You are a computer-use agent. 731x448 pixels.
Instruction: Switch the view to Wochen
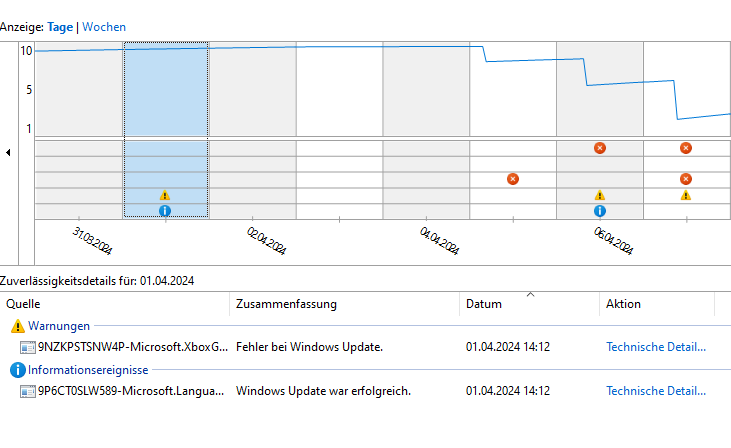click(x=104, y=27)
